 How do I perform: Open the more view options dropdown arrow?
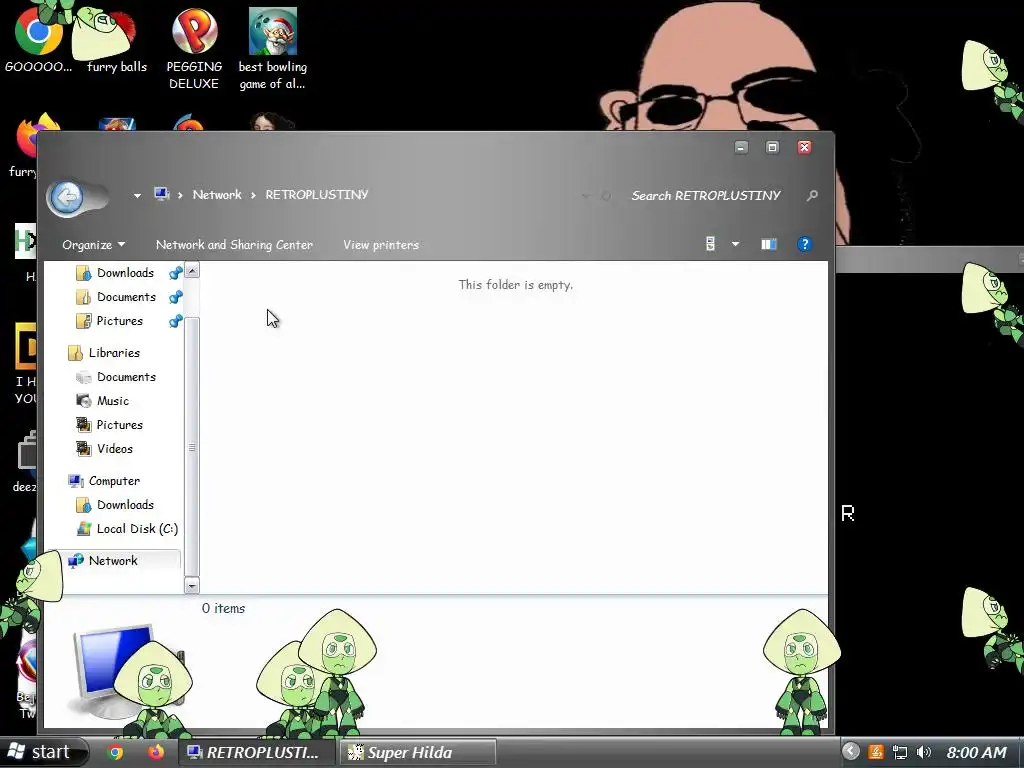pos(735,244)
